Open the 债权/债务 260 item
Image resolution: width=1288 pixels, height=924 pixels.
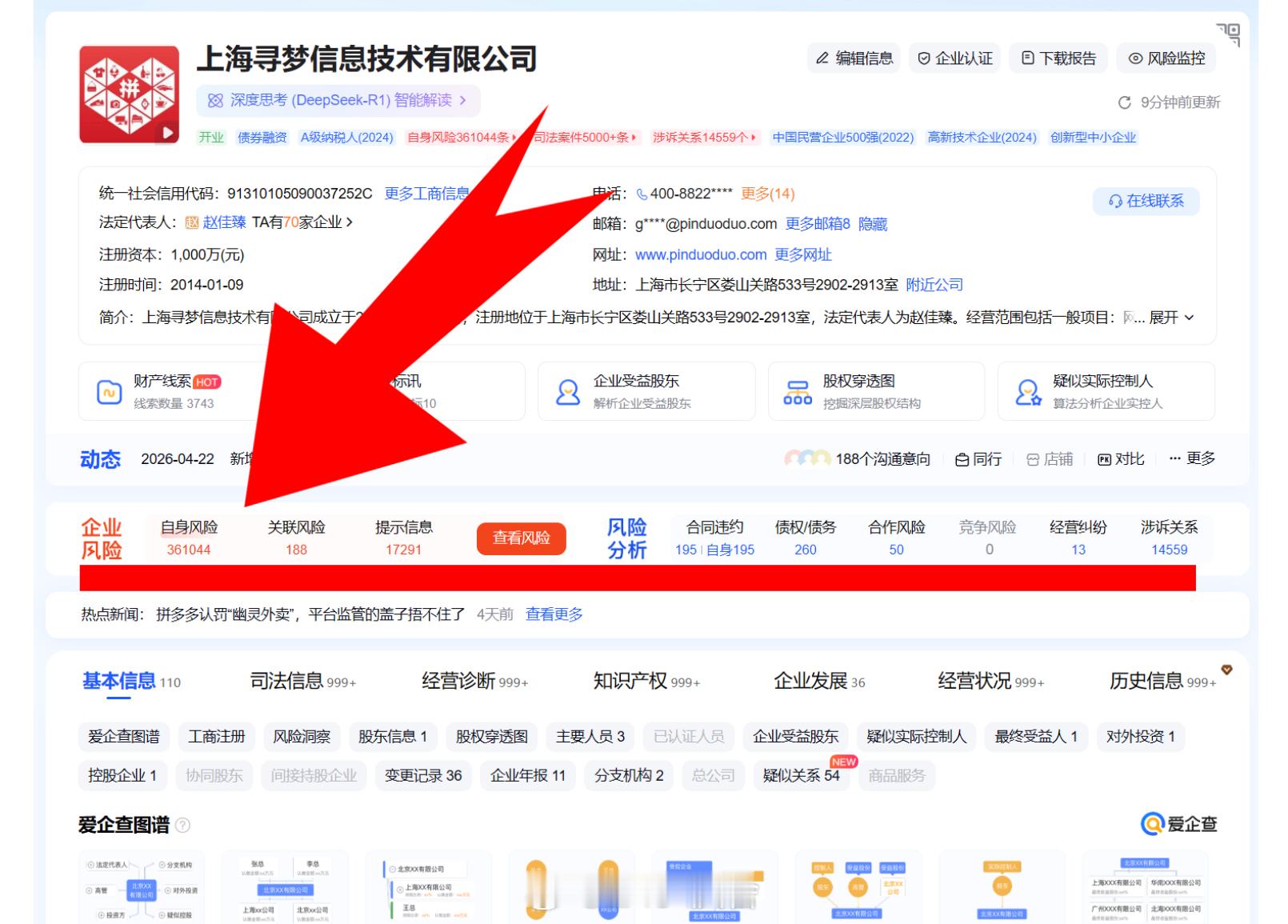[x=806, y=538]
